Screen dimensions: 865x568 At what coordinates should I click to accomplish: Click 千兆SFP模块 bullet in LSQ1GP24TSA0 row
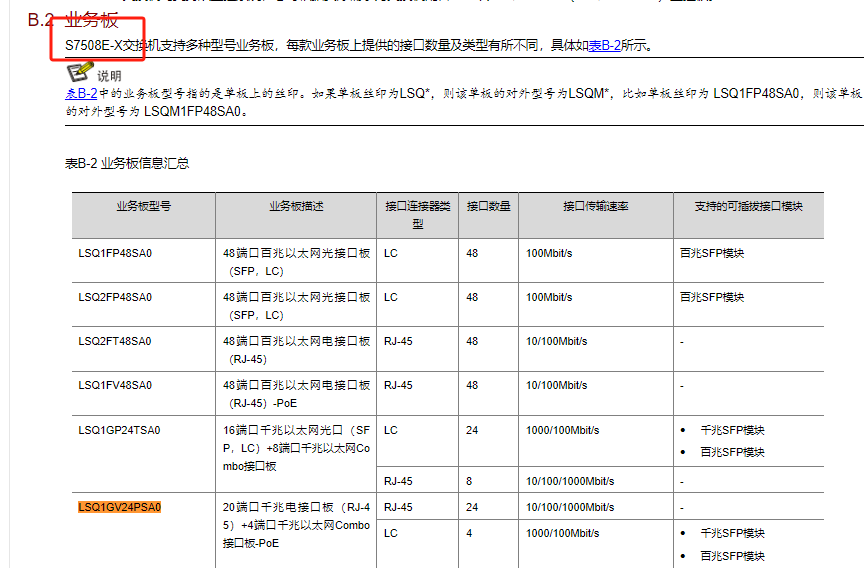pos(732,430)
